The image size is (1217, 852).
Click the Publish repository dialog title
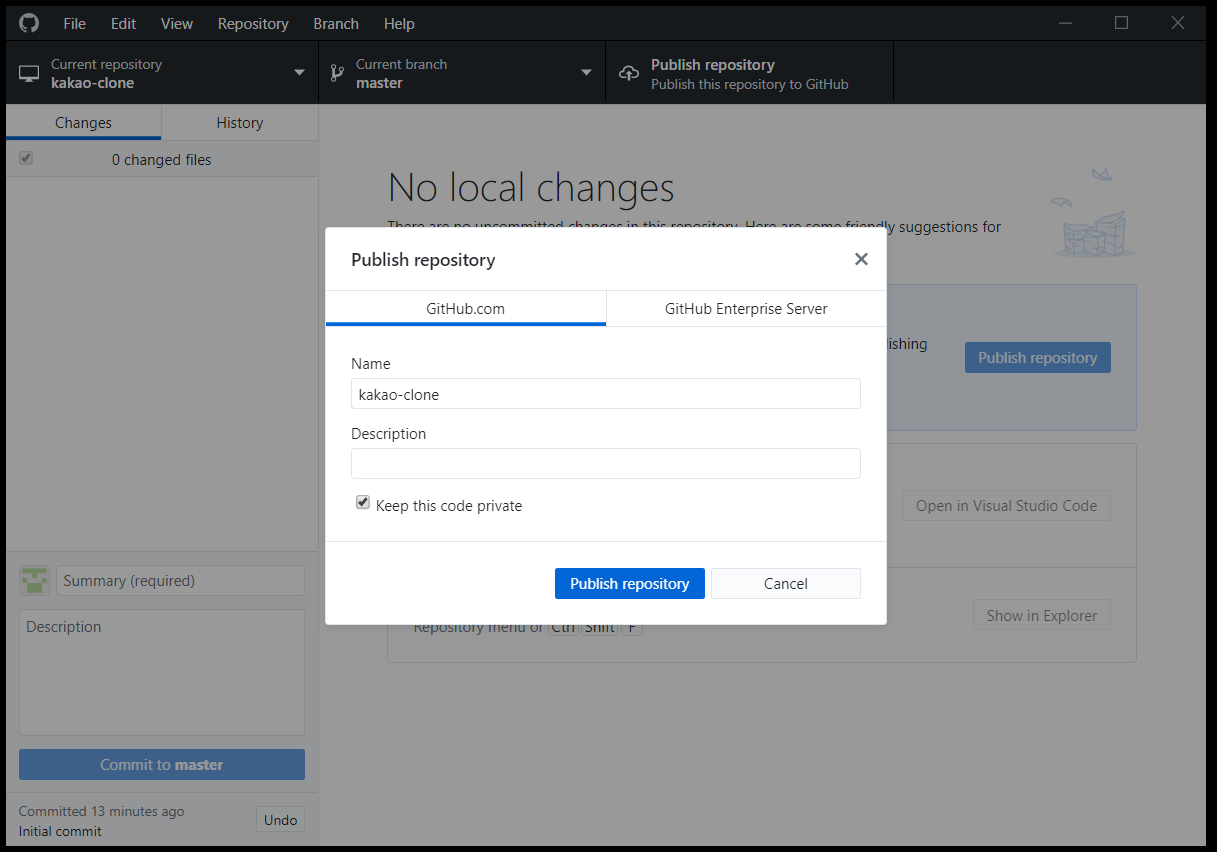(423, 260)
